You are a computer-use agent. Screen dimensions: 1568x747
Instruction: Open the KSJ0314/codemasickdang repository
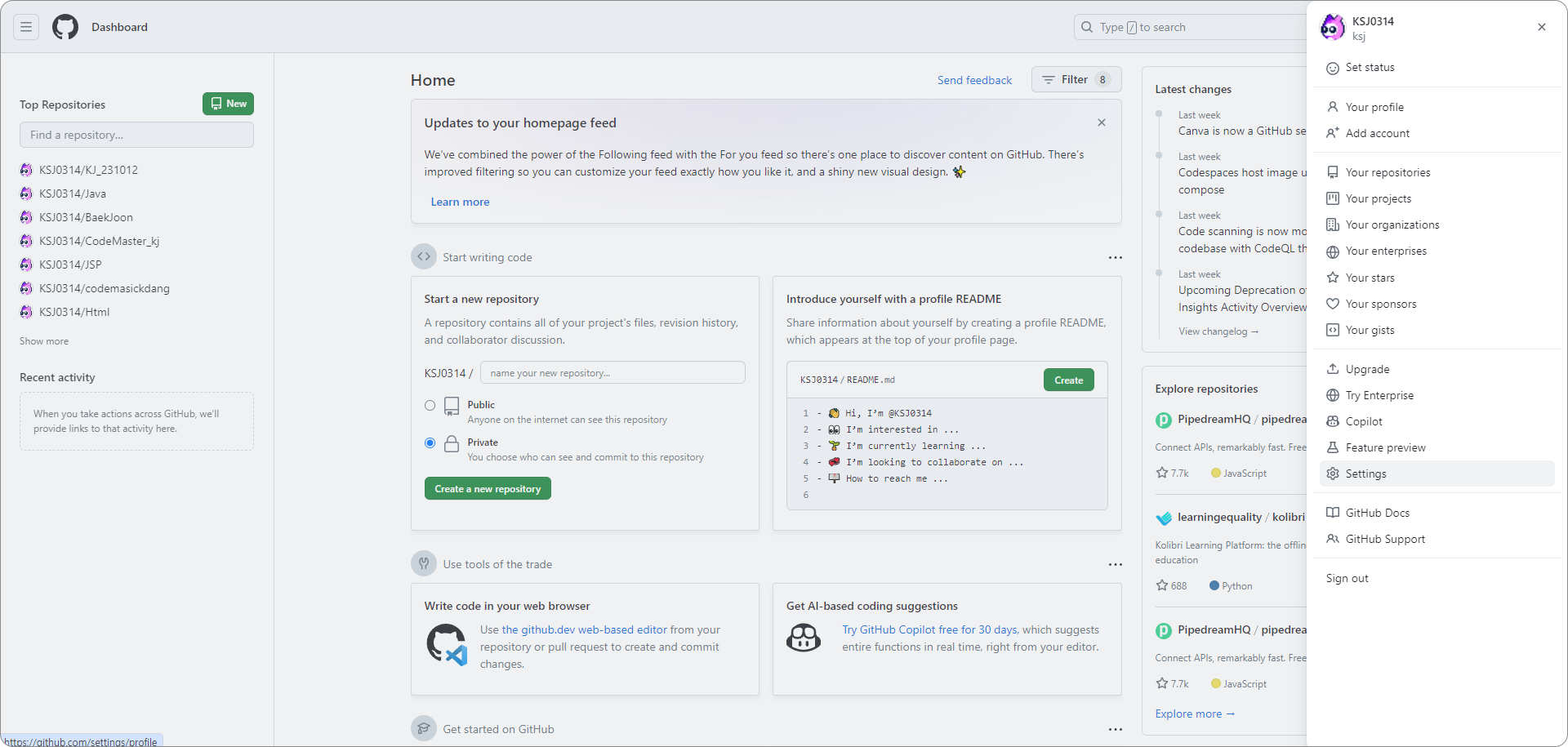(x=105, y=288)
